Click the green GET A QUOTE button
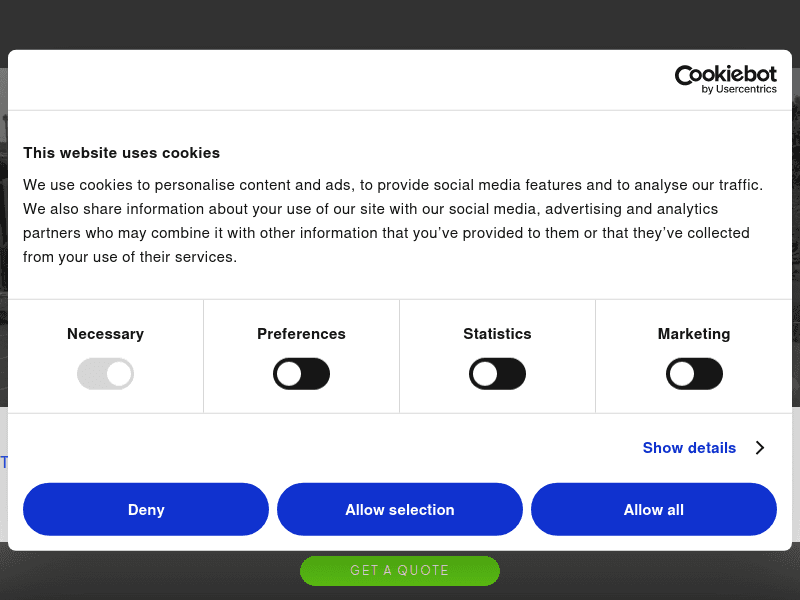 click(x=400, y=571)
